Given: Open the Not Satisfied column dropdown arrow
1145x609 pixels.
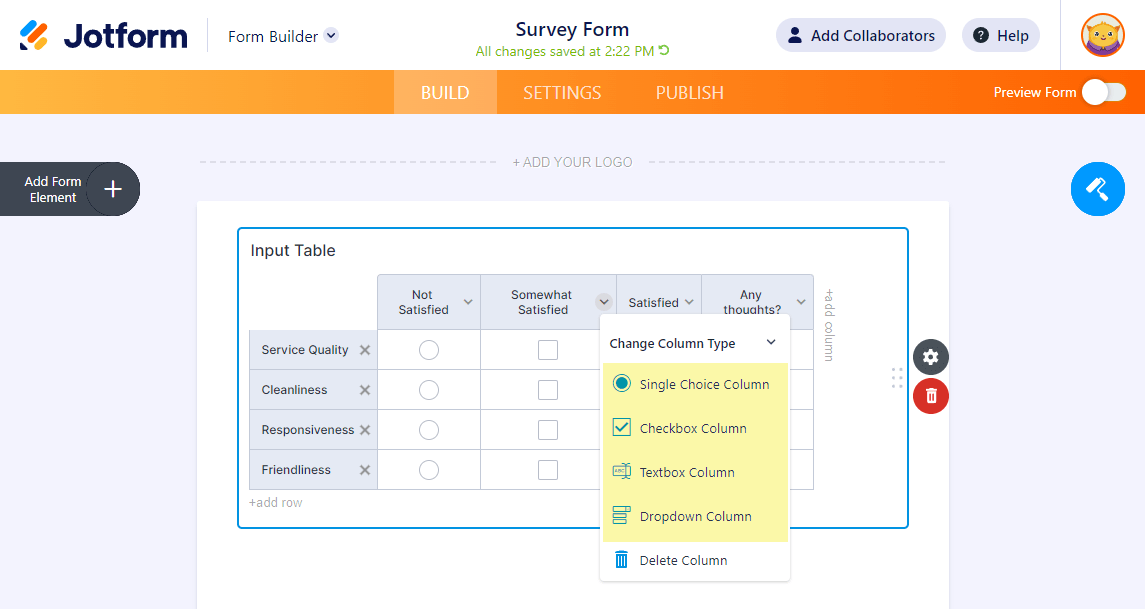Looking at the screenshot, I should (x=468, y=302).
